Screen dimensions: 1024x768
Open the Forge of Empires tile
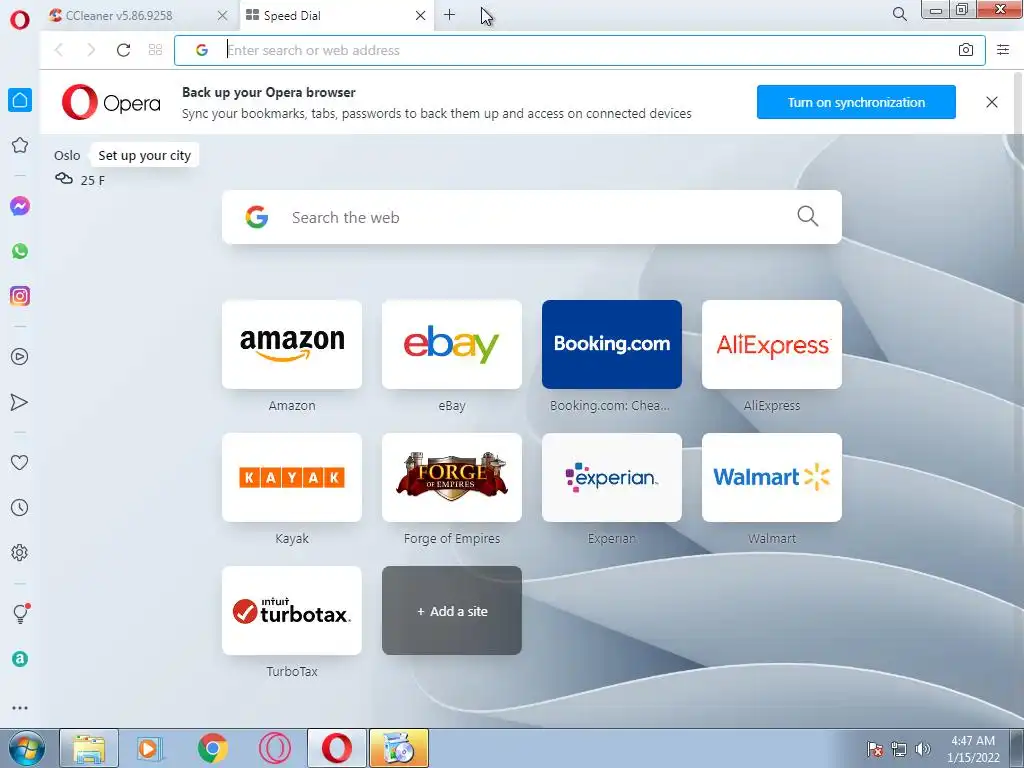pos(452,477)
